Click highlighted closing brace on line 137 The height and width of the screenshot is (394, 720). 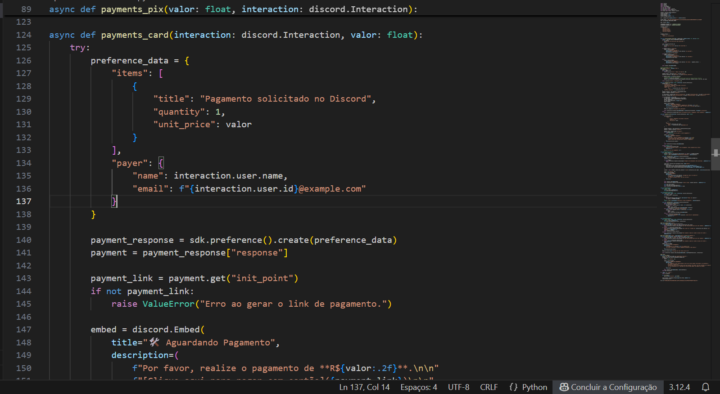(114, 201)
